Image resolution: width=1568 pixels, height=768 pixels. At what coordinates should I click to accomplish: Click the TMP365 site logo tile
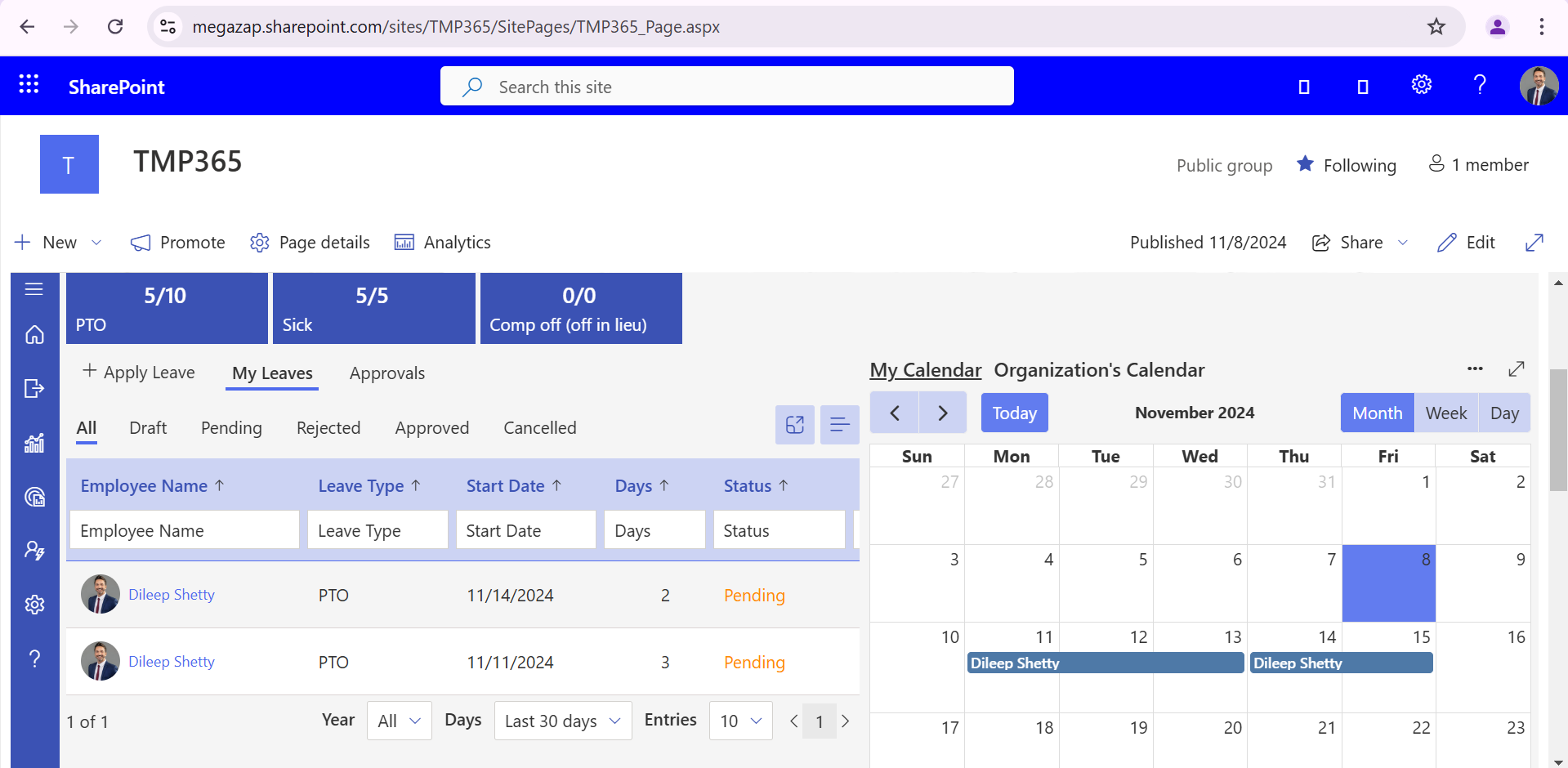[69, 164]
